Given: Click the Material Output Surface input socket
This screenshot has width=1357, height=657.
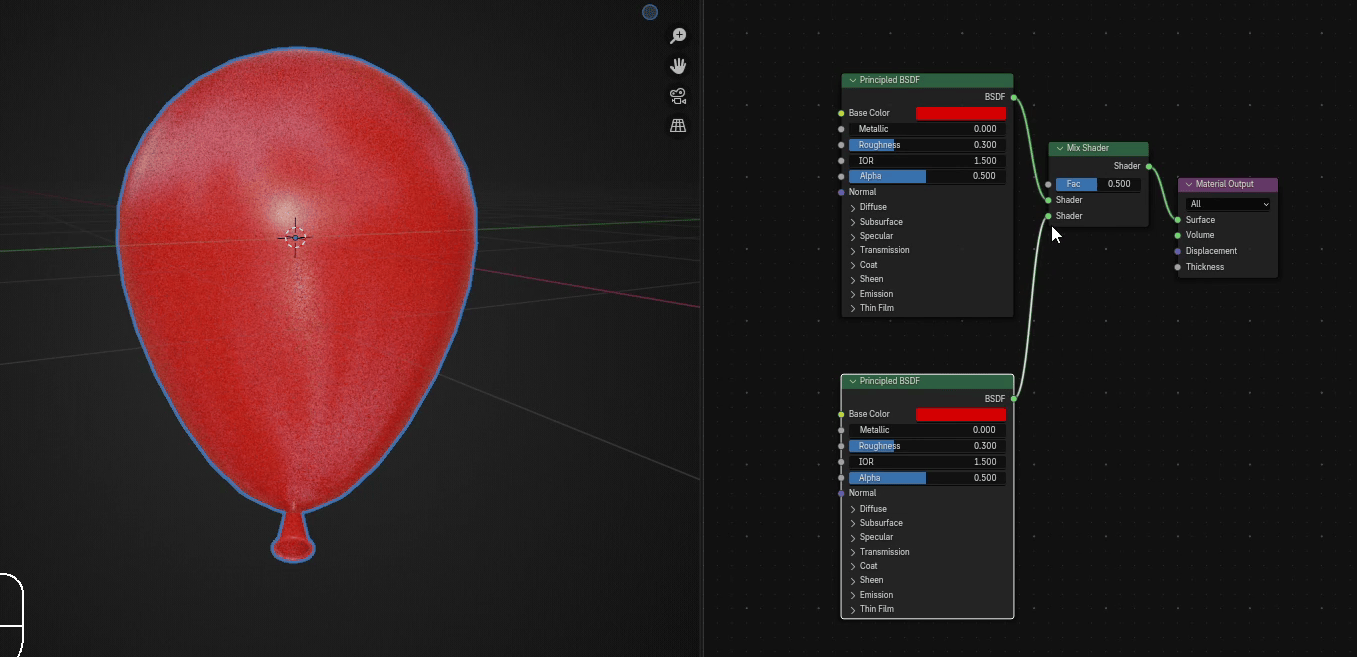Looking at the screenshot, I should click(x=1178, y=220).
